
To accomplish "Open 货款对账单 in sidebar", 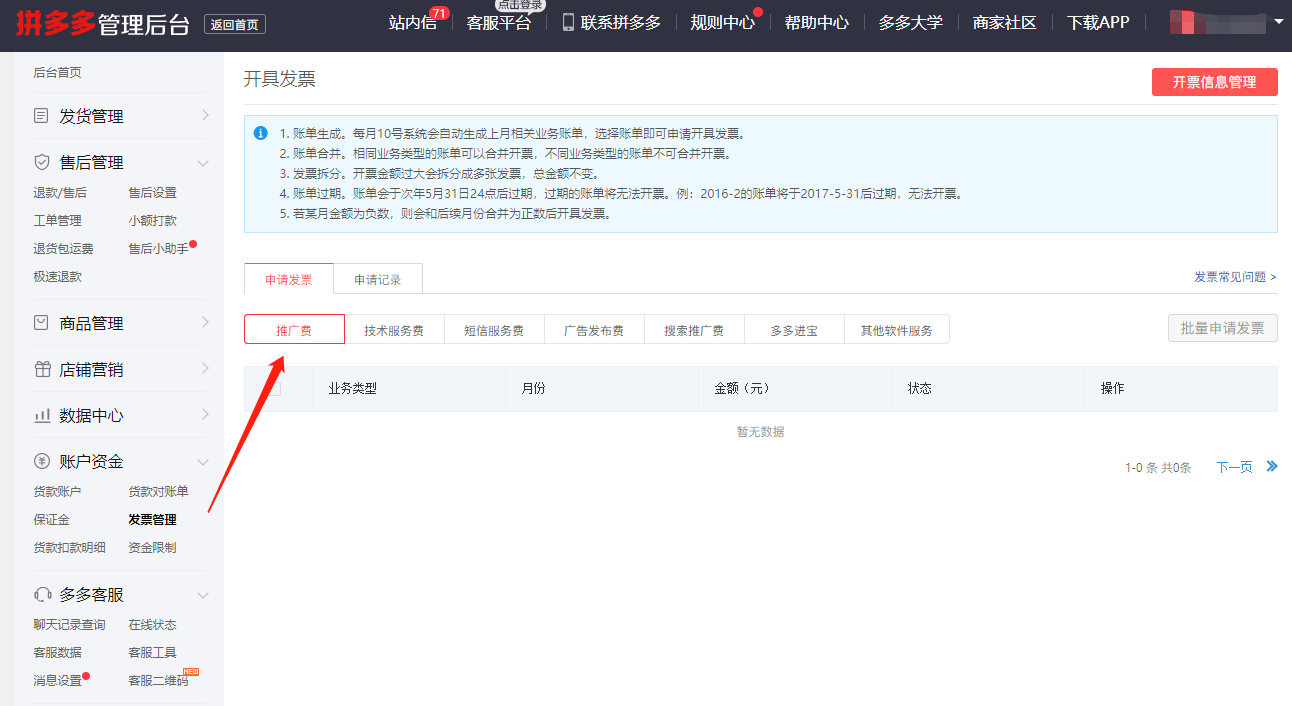I will point(158,491).
